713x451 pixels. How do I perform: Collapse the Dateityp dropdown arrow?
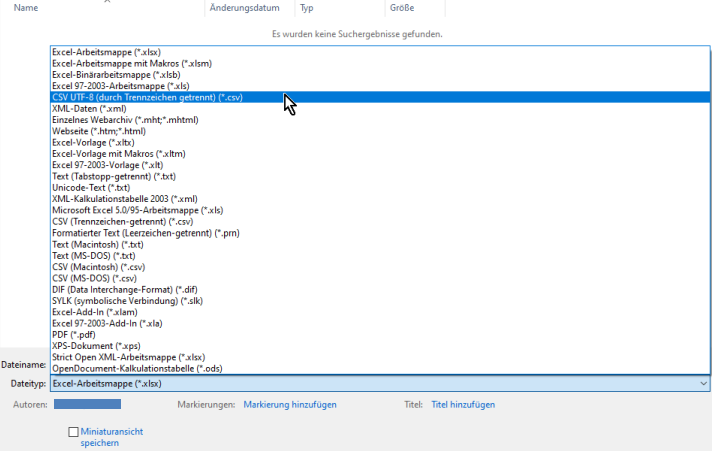(703, 383)
